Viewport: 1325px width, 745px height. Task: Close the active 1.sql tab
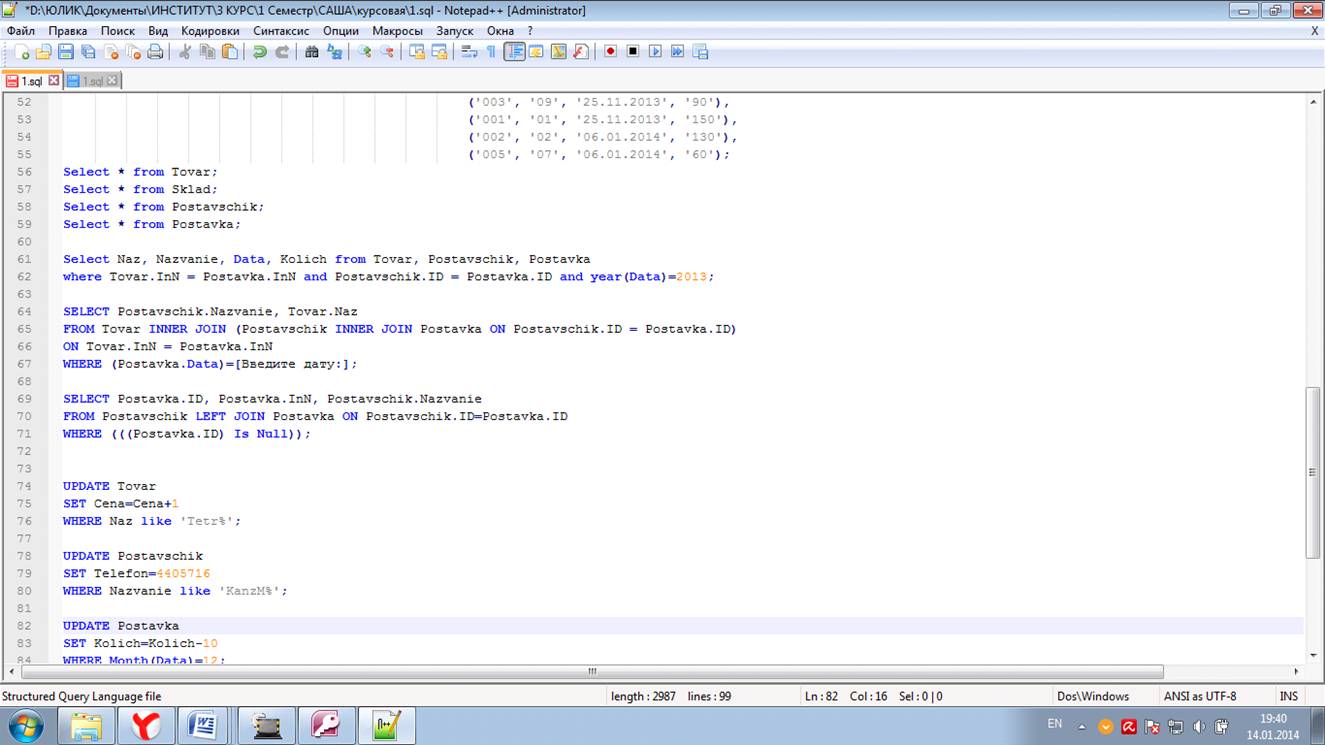coord(54,81)
